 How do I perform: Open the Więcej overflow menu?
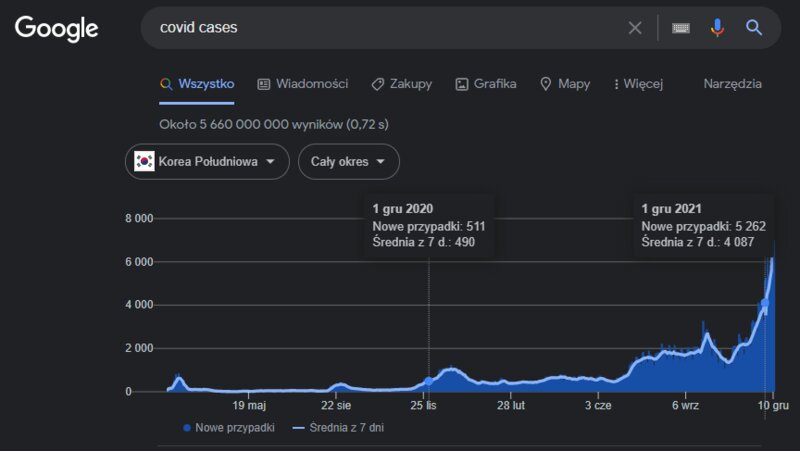pyautogui.click(x=638, y=84)
